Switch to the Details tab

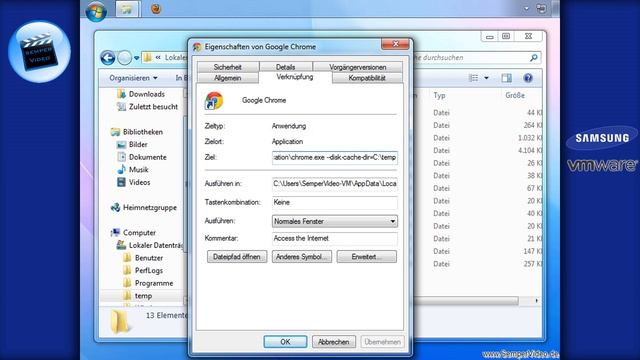coord(285,67)
